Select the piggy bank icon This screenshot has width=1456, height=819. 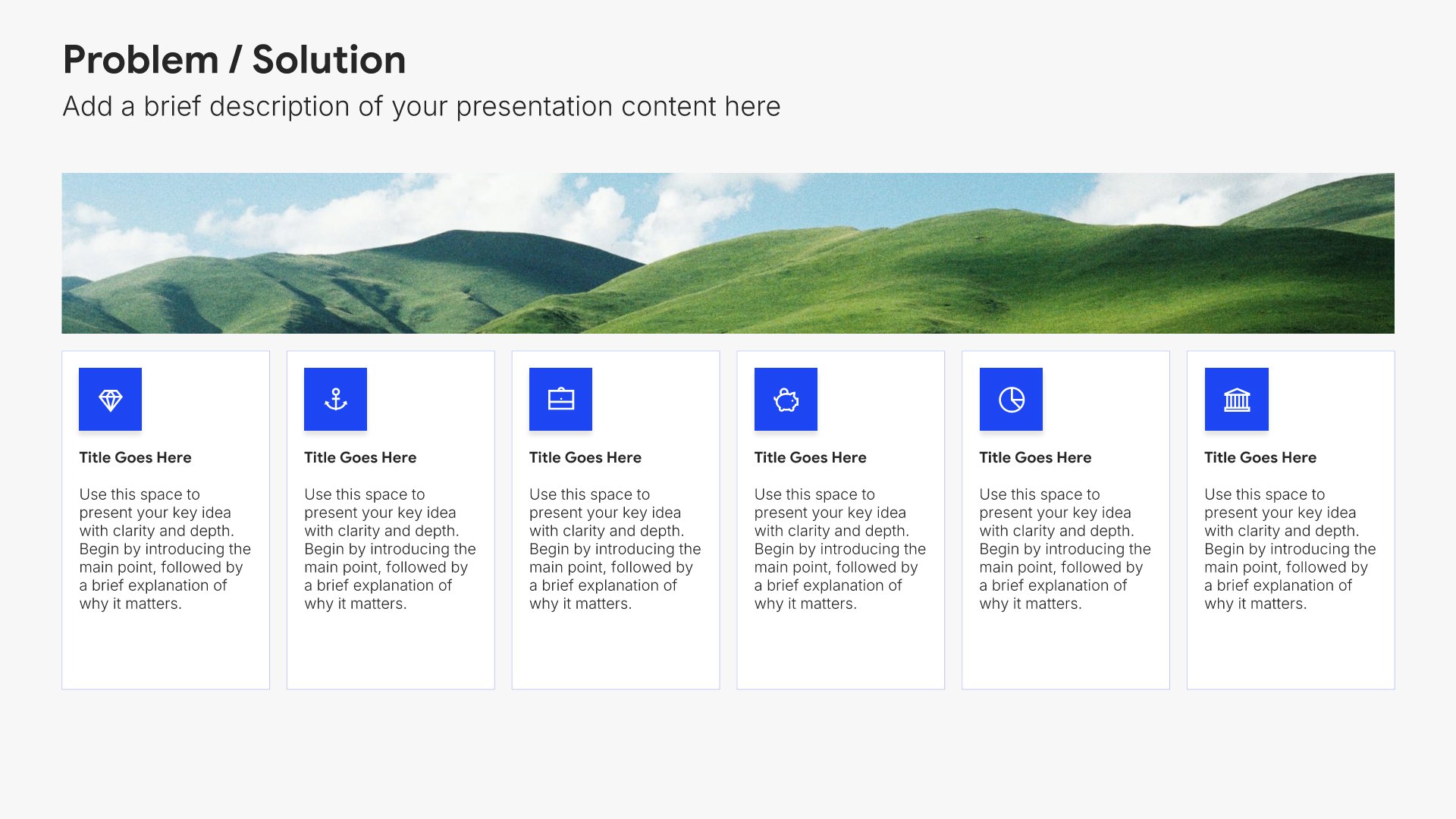click(786, 399)
